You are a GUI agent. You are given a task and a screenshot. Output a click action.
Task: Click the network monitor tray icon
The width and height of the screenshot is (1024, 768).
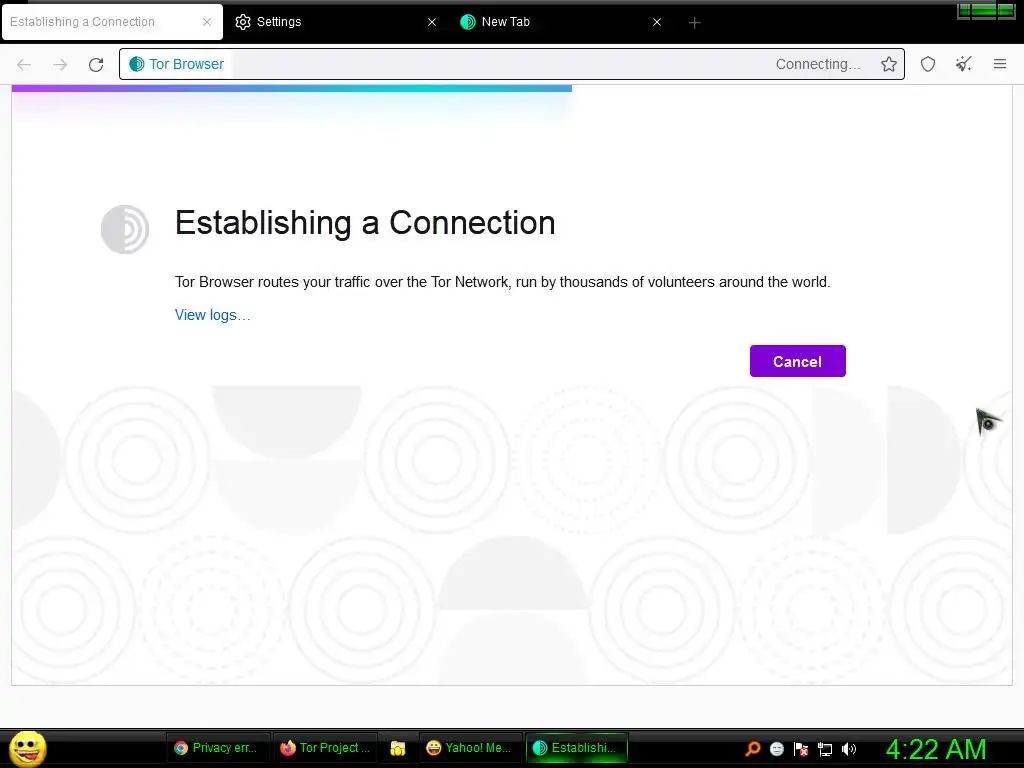click(825, 749)
